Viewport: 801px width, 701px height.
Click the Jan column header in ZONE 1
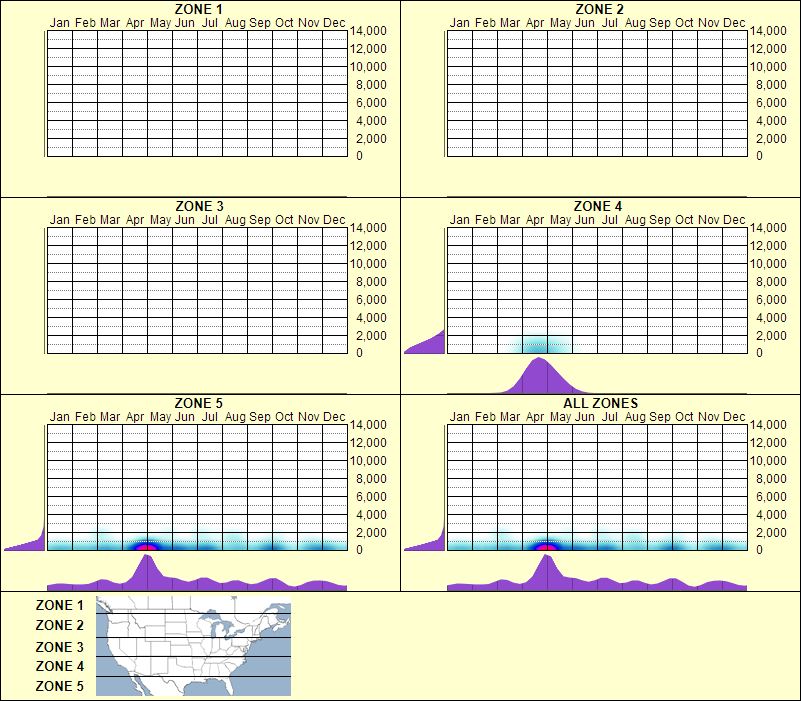point(61,21)
